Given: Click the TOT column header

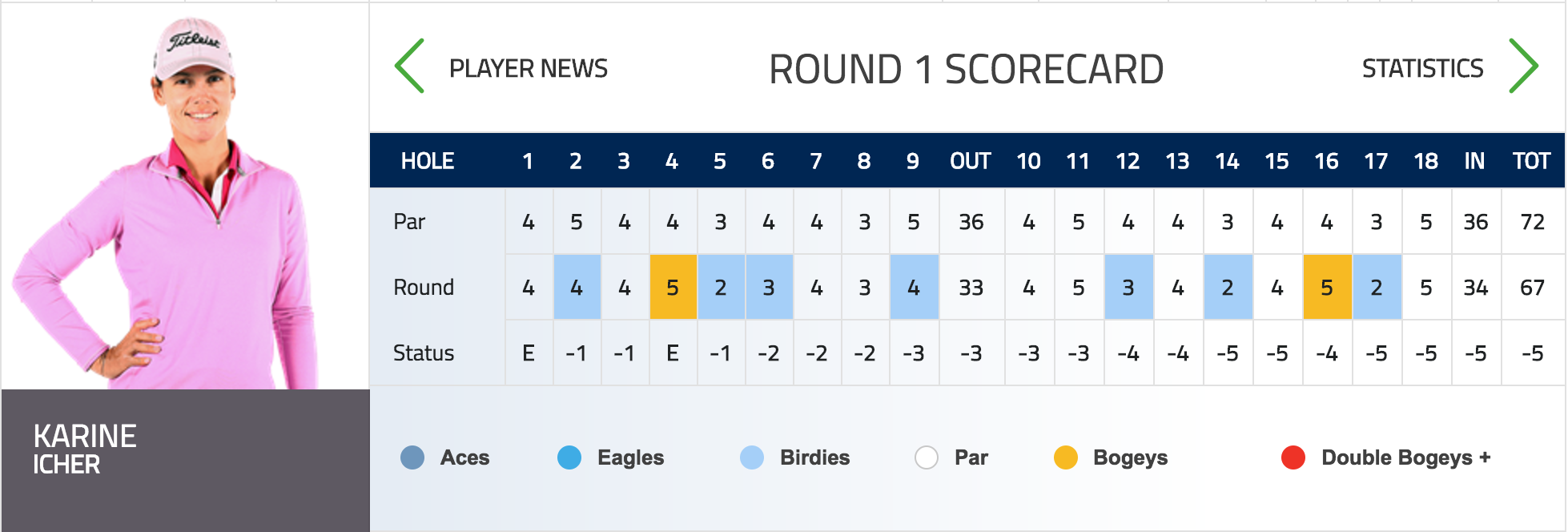Looking at the screenshot, I should (x=1531, y=161).
